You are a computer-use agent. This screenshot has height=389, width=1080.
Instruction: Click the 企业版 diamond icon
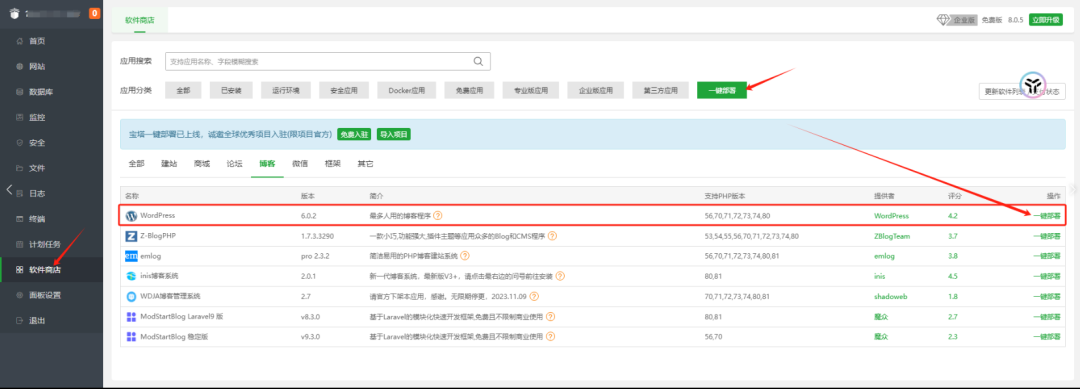[x=943, y=20]
